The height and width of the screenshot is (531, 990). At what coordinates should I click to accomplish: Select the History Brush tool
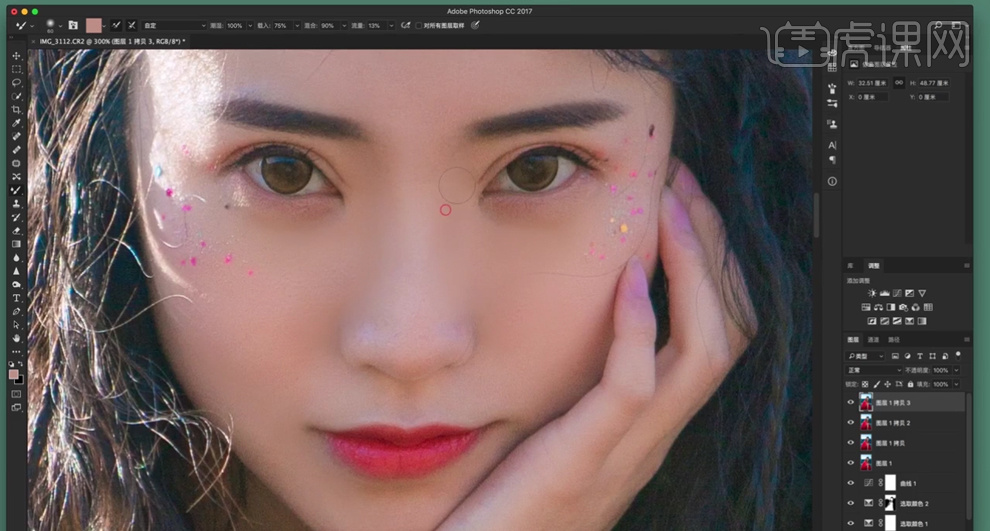pos(16,217)
